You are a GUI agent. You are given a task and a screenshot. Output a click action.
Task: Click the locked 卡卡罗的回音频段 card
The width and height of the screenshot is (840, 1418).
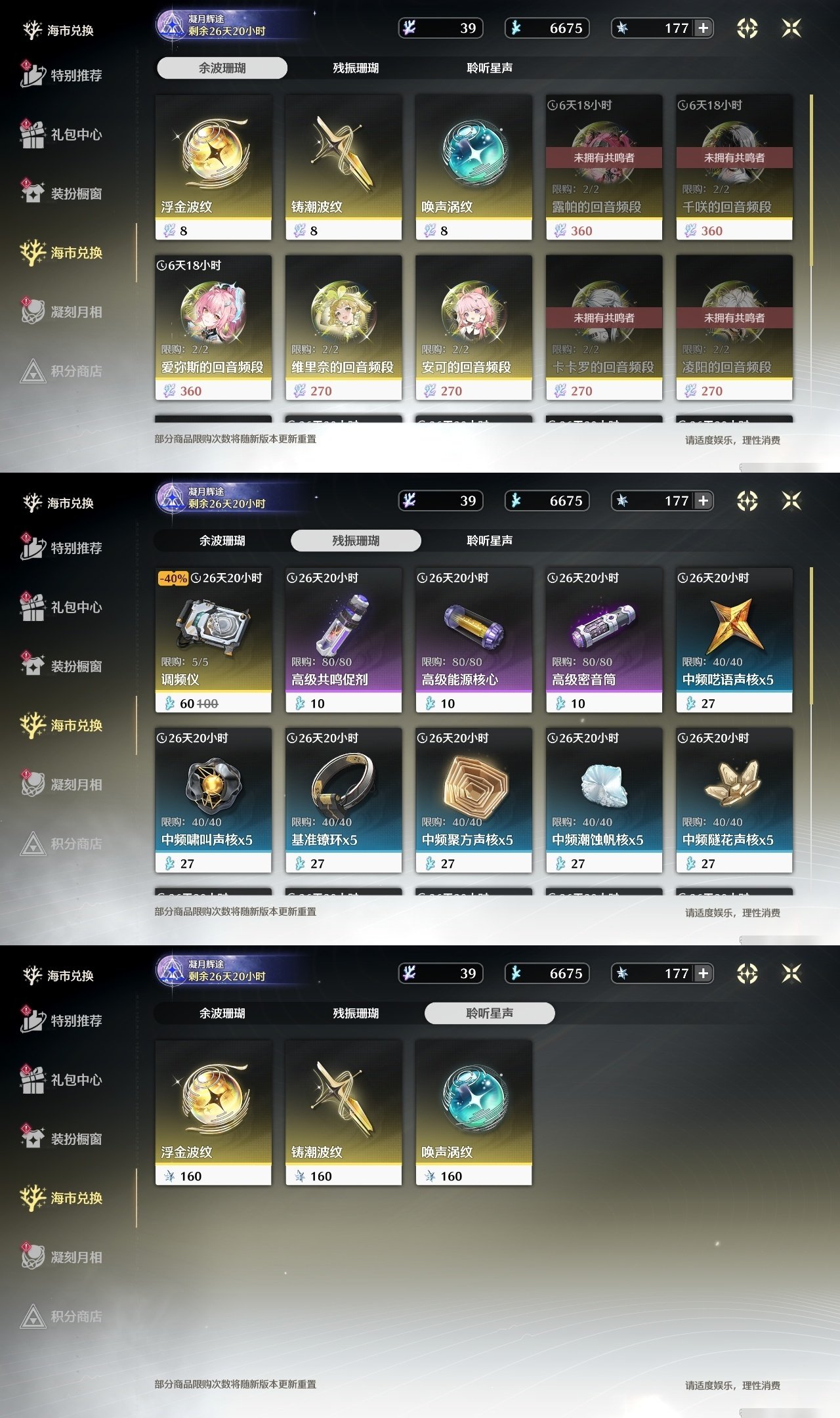click(x=604, y=328)
